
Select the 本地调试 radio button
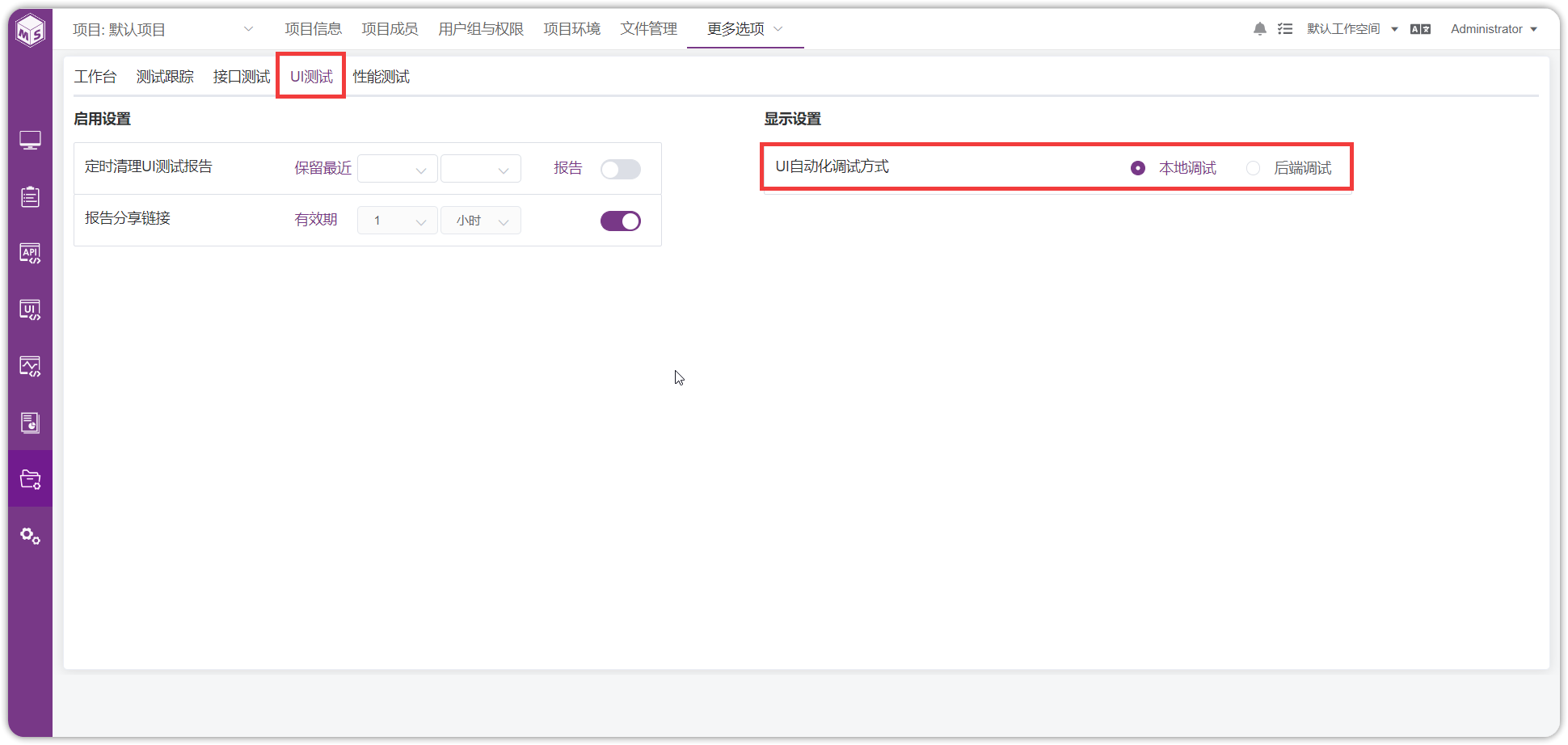pyautogui.click(x=1138, y=168)
